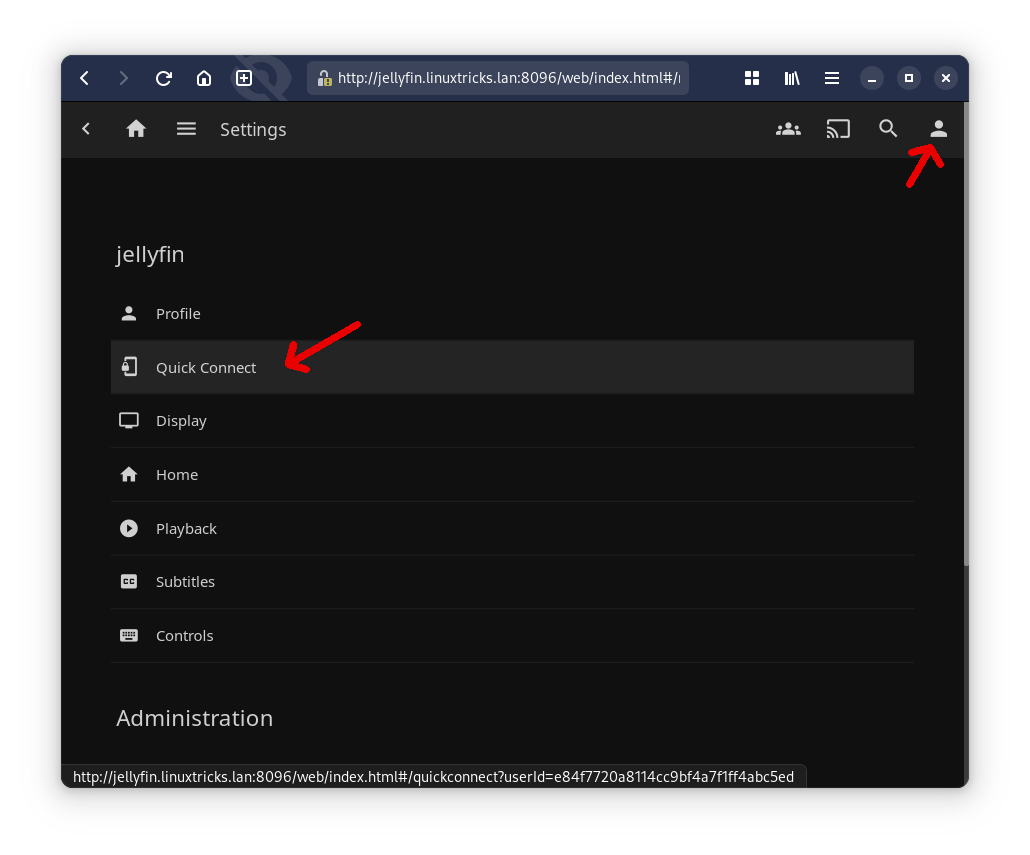This screenshot has width=1030, height=855.
Task: Click the address bar URL field
Action: tap(498, 78)
